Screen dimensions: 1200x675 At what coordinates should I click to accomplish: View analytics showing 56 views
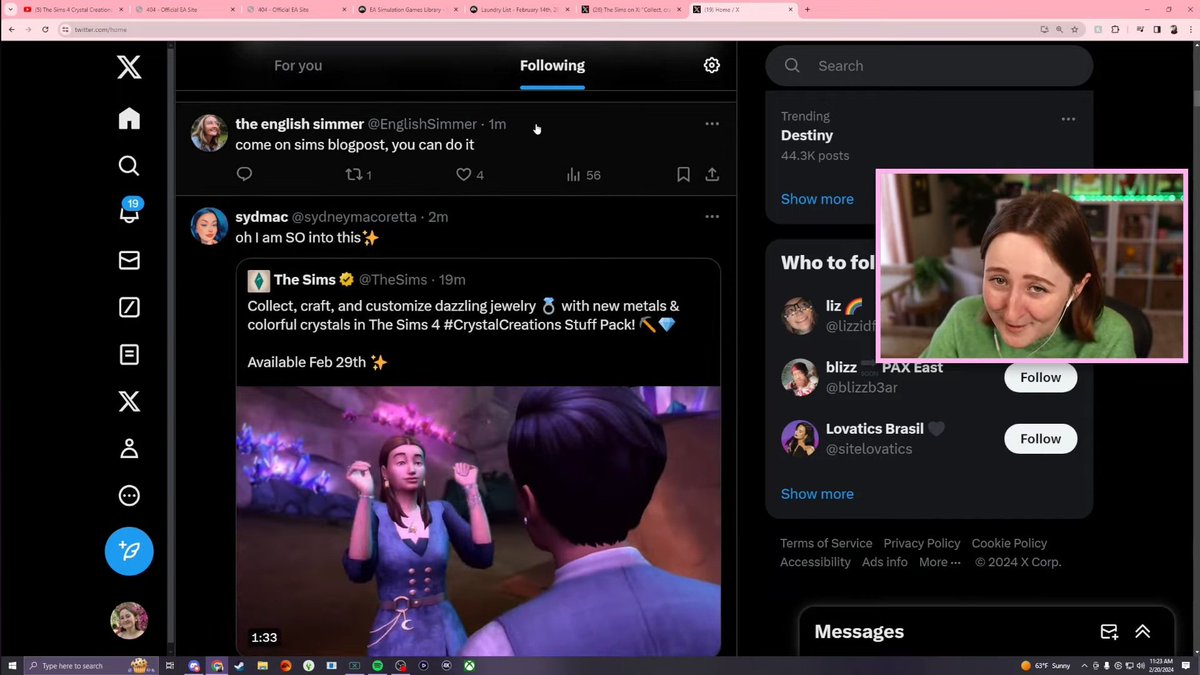point(583,175)
